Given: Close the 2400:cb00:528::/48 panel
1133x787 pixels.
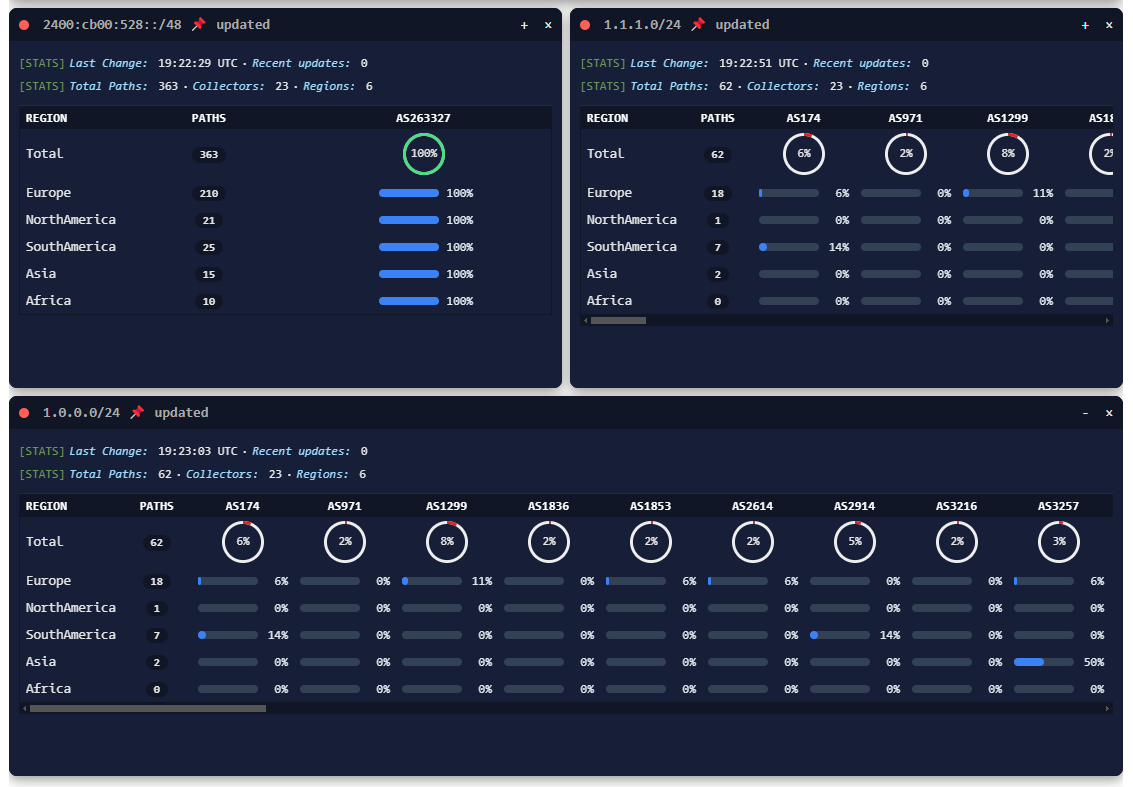Looking at the screenshot, I should 548,25.
